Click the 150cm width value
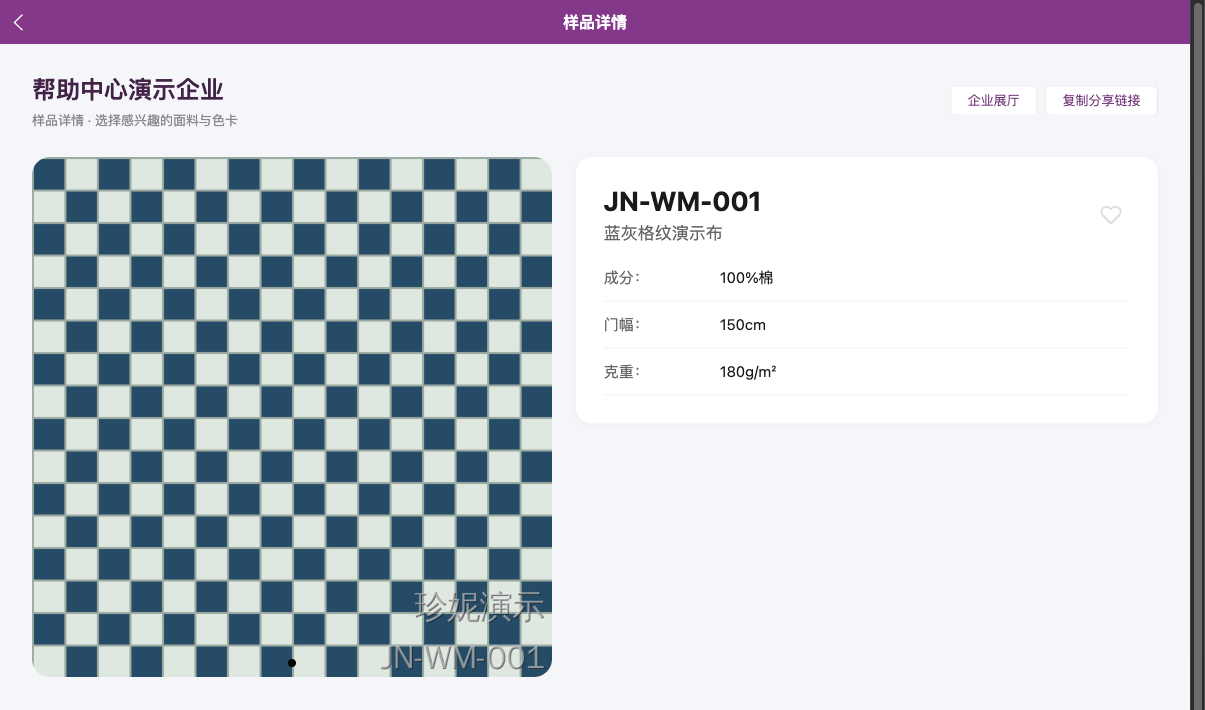The height and width of the screenshot is (710, 1205). click(x=743, y=325)
